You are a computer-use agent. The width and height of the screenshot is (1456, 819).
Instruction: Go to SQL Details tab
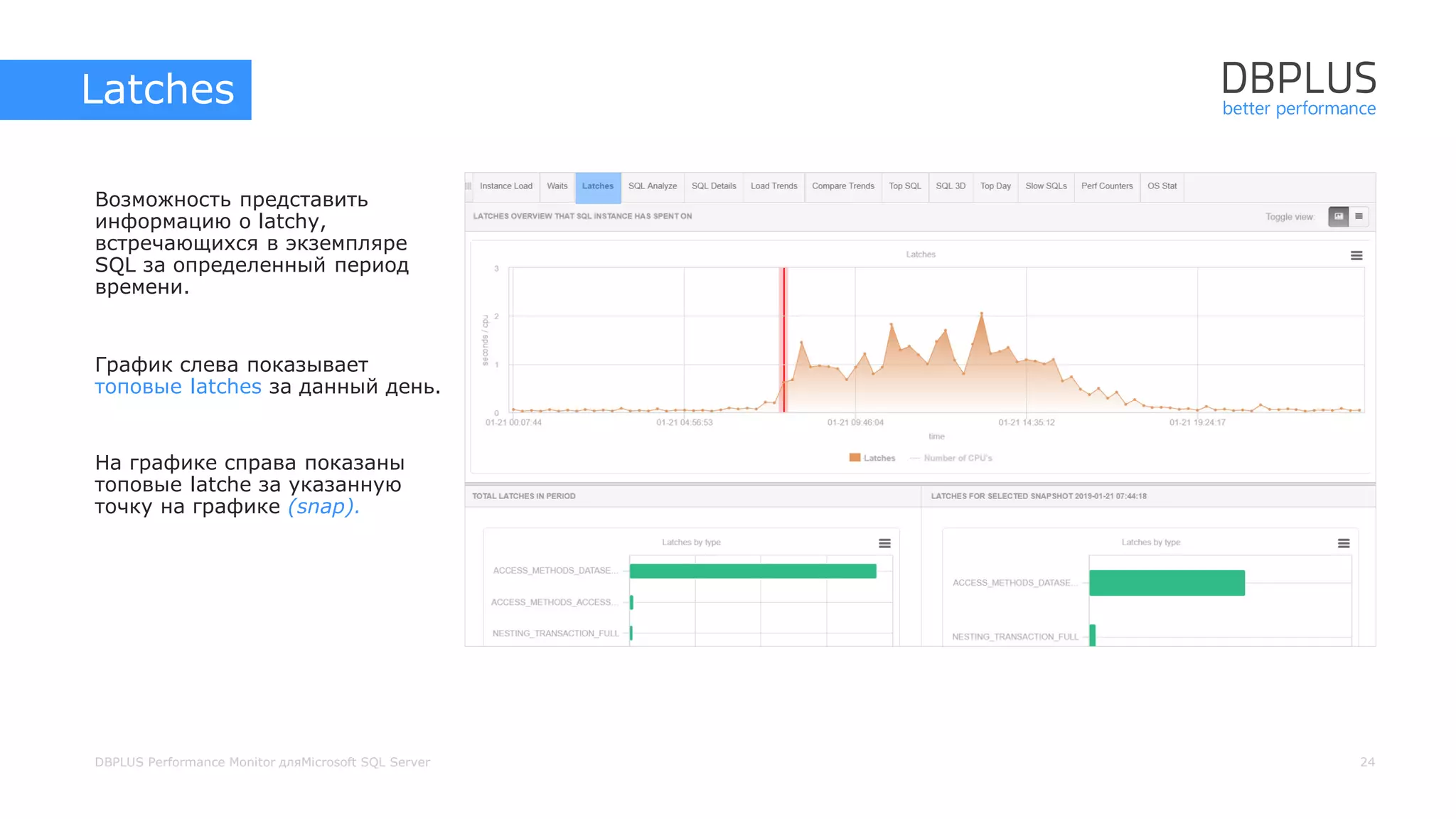pyautogui.click(x=714, y=186)
